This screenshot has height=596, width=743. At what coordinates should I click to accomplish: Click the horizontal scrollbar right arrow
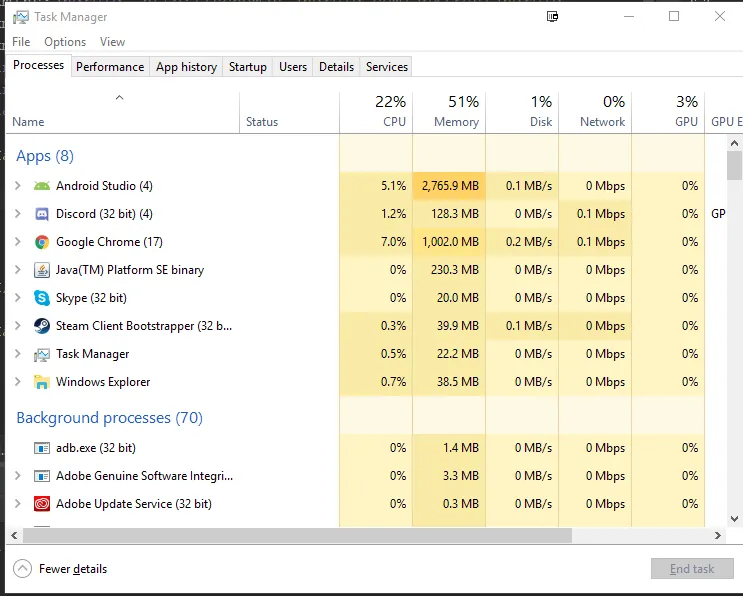[718, 535]
